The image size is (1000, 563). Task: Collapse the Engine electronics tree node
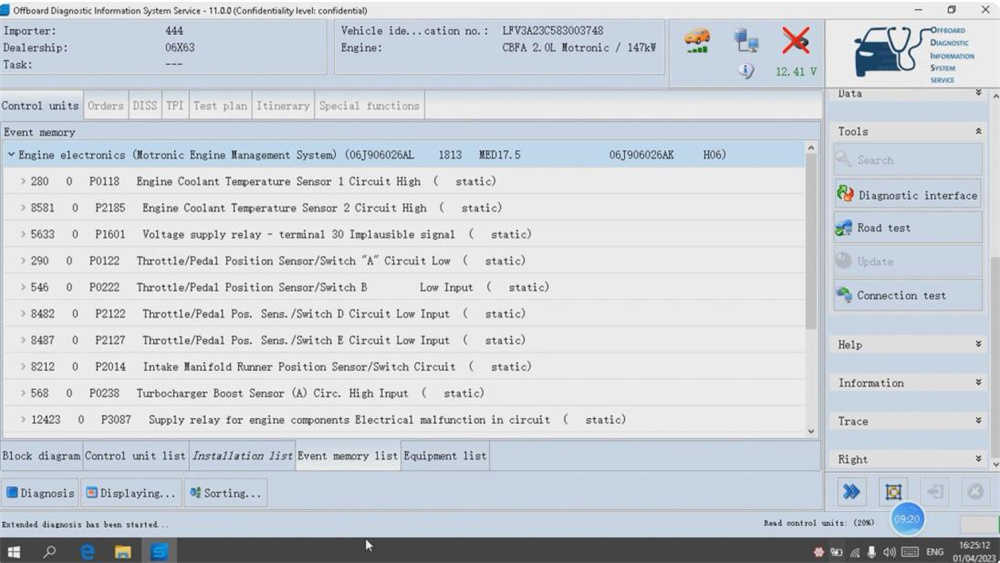[11, 155]
